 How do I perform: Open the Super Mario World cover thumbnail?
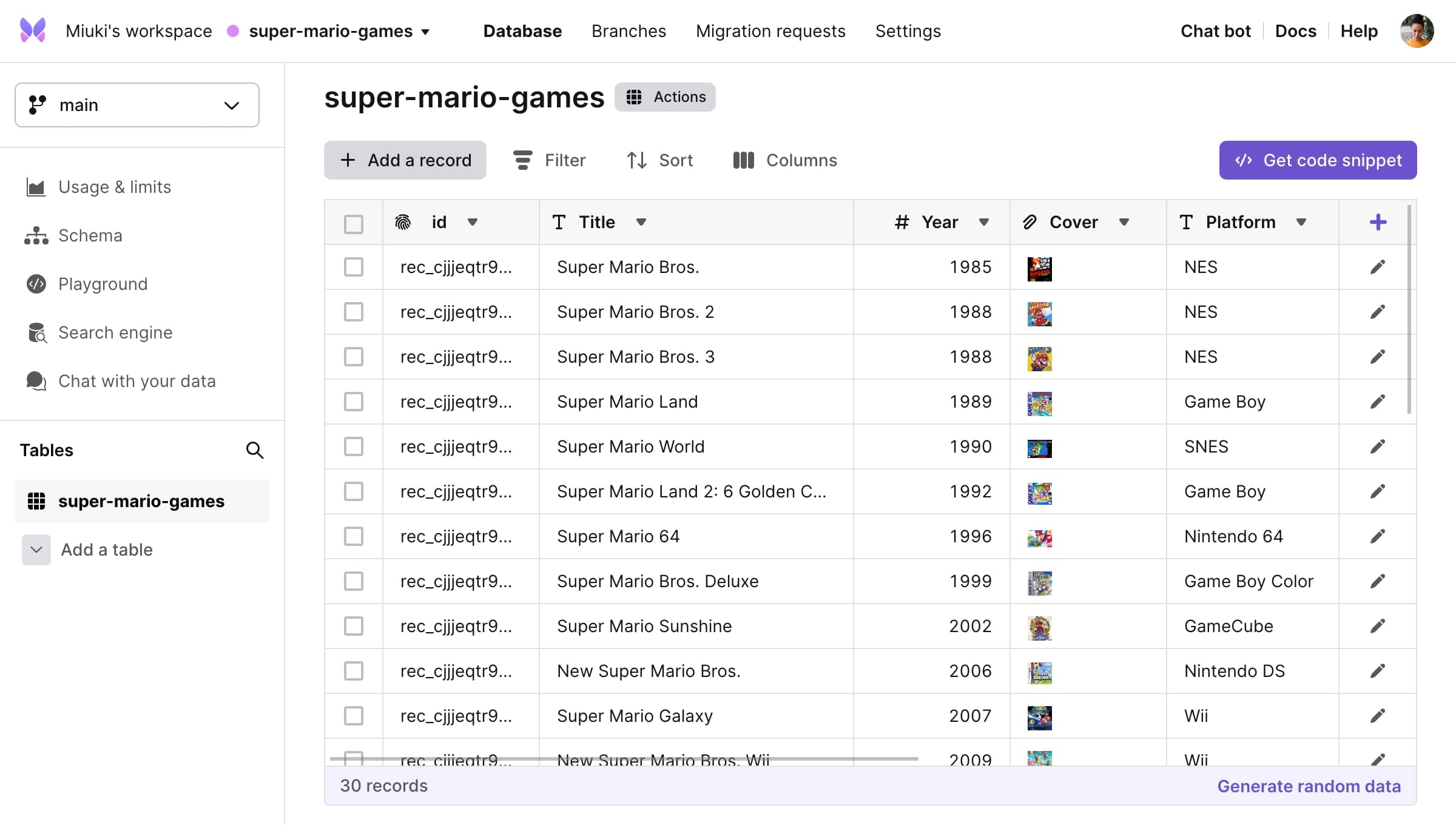[x=1039, y=448]
